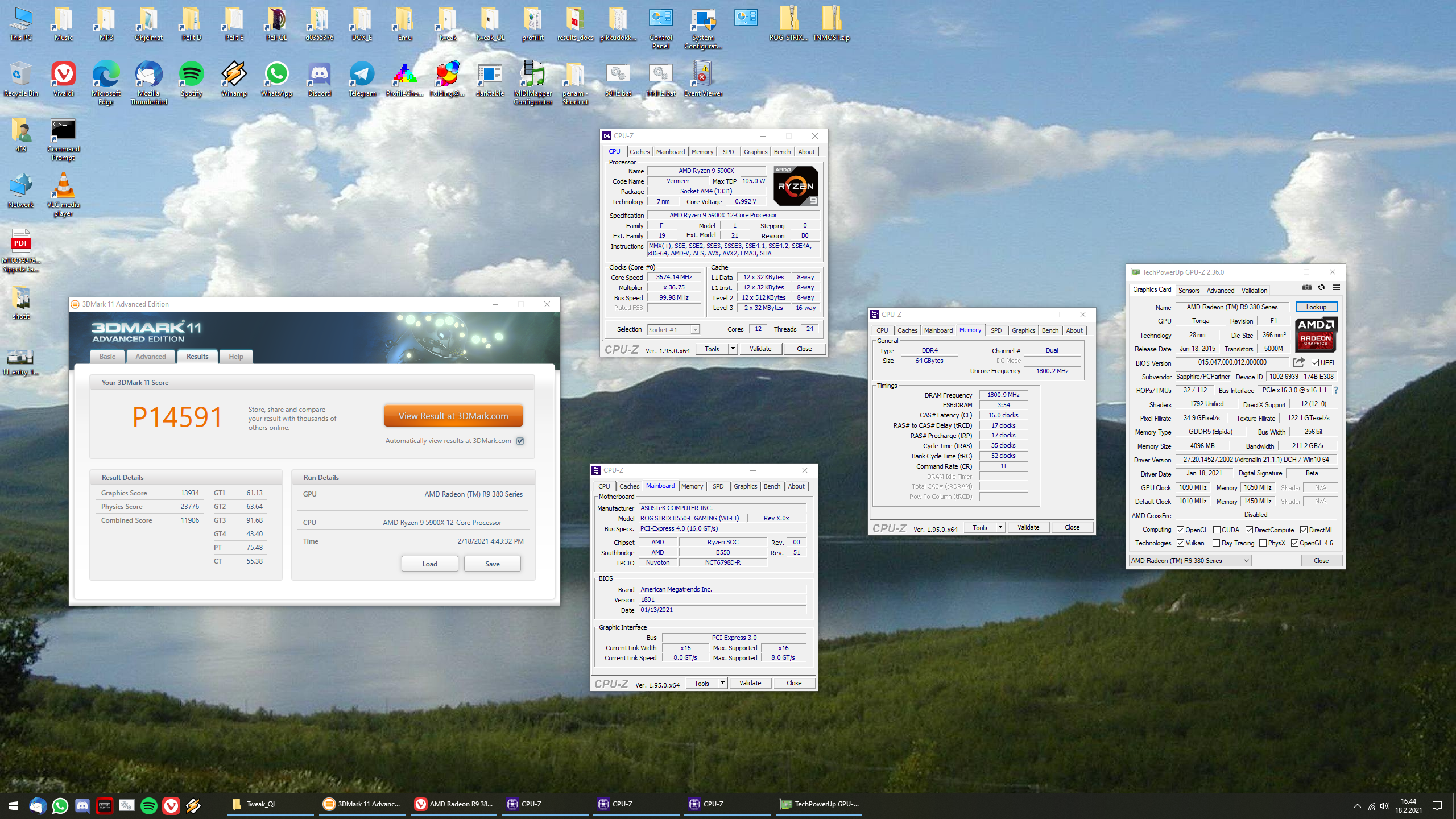Open System Configuration desktop shortcut
Screen dimensions: 1456x819
[x=703, y=27]
